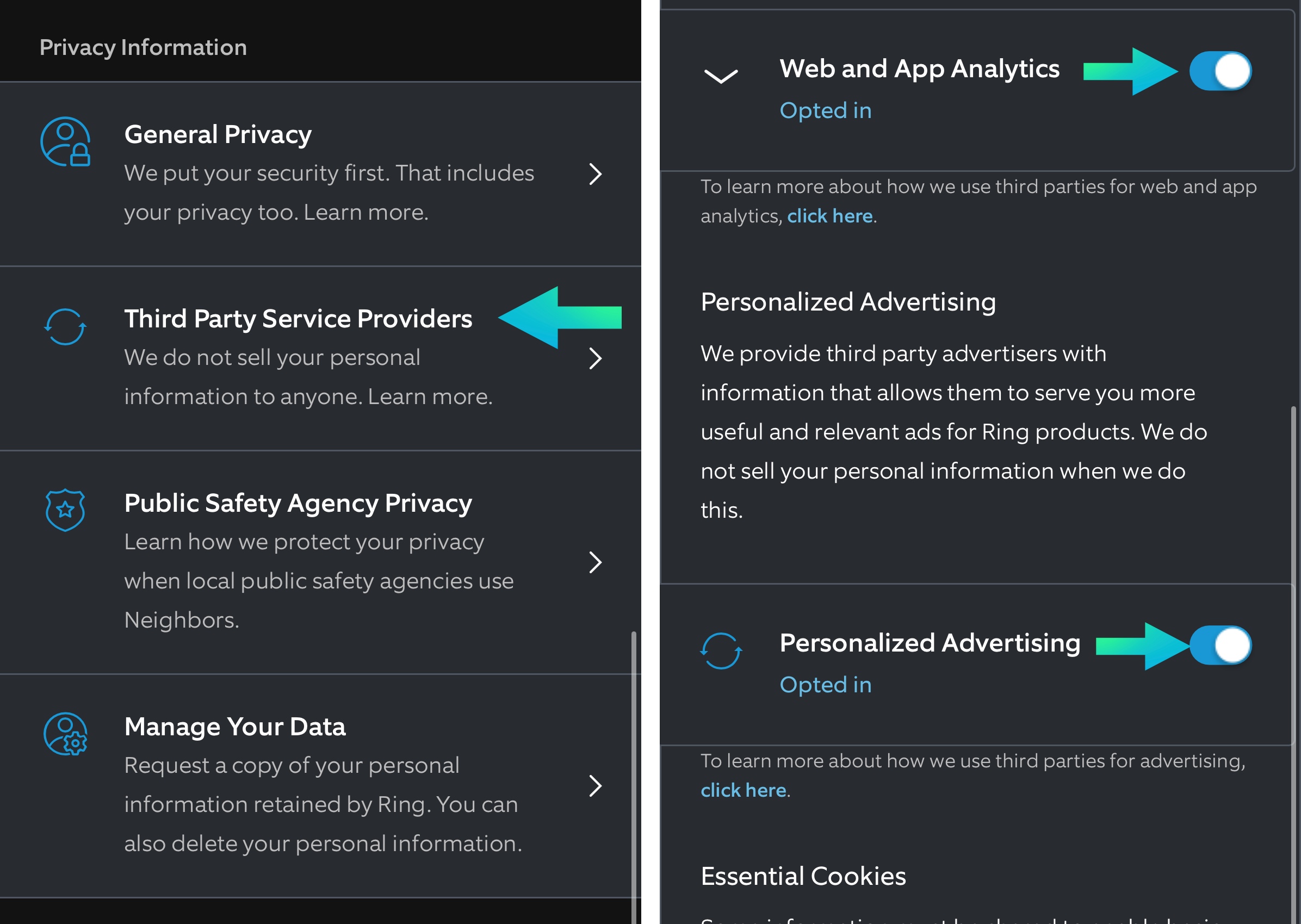The width and height of the screenshot is (1301, 924).
Task: Click the Privacy Information header
Action: 144,47
